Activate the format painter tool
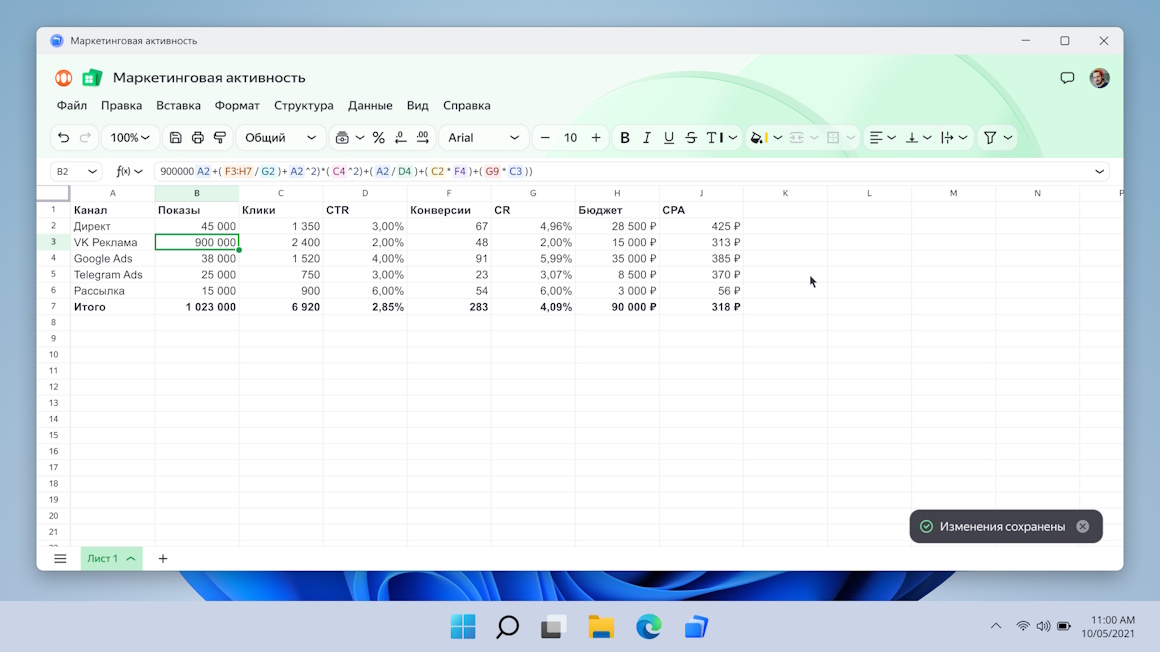1160x652 pixels. [x=220, y=138]
